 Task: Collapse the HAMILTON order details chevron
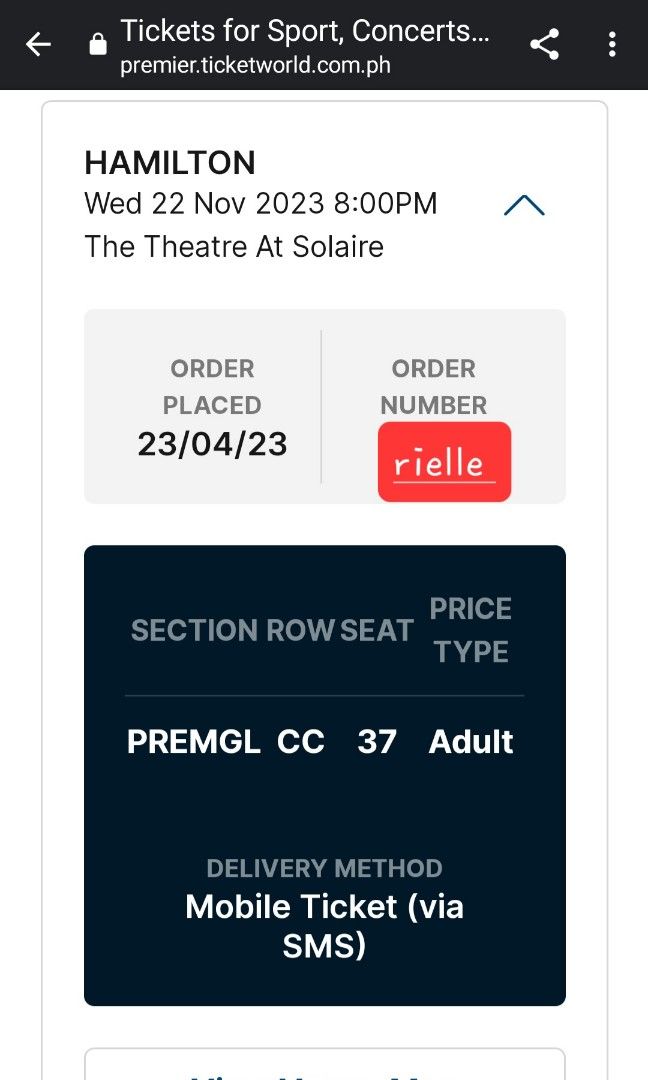coord(523,205)
